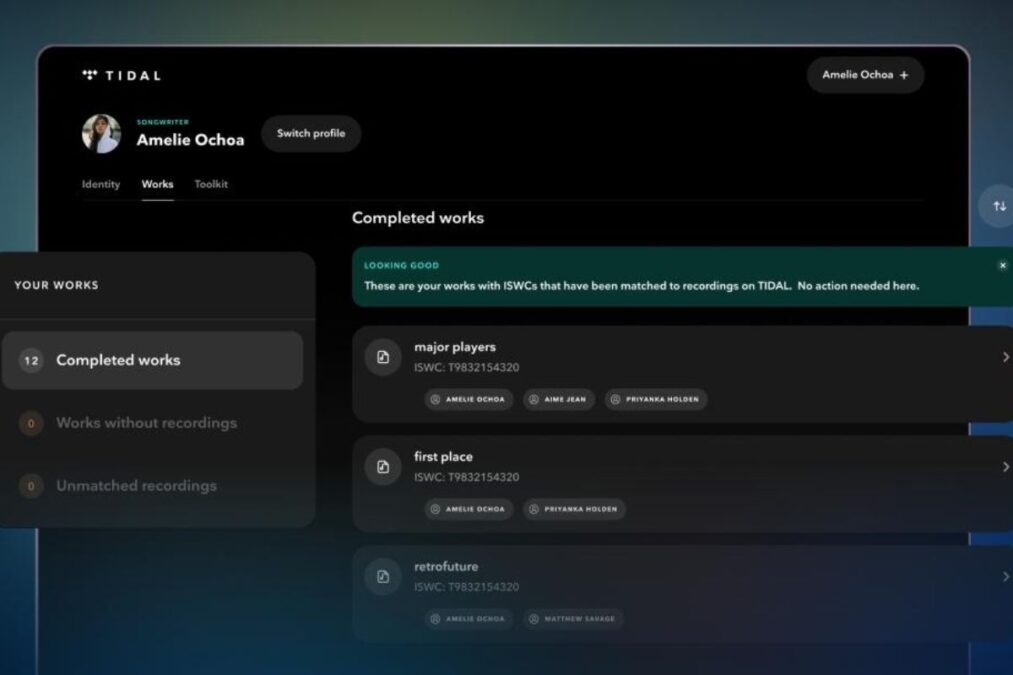Click the 0 badge beside Works without recordings
Screen dimensions: 1013x675
[x=31, y=424]
